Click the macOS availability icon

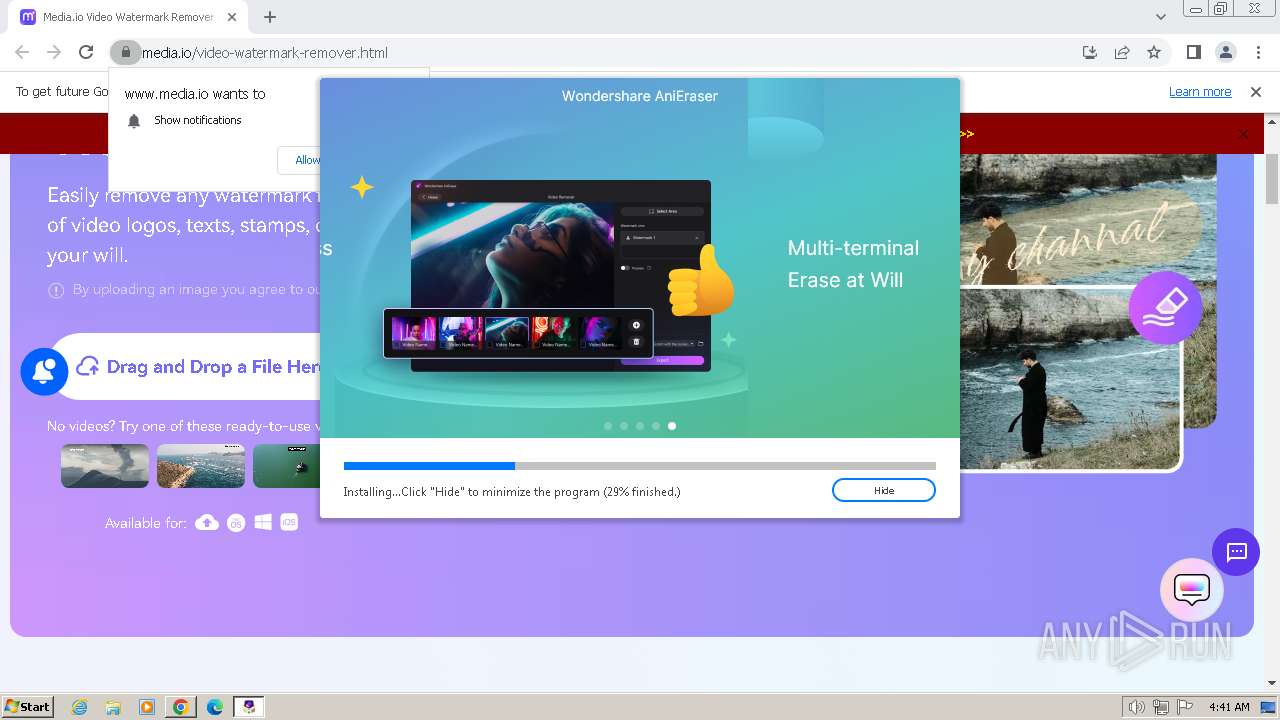[236, 522]
